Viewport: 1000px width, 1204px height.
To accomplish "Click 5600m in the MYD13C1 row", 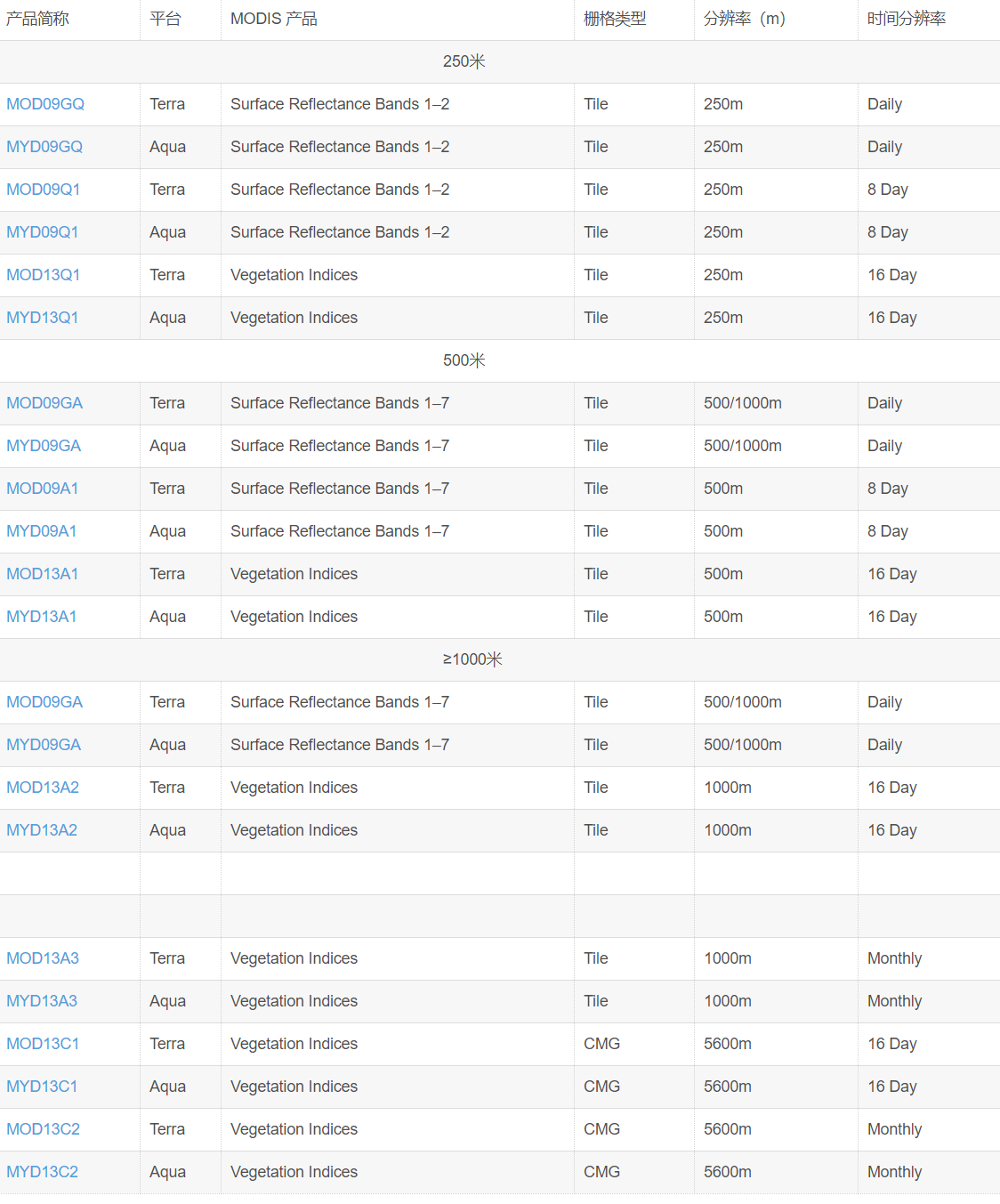I will click(728, 1087).
